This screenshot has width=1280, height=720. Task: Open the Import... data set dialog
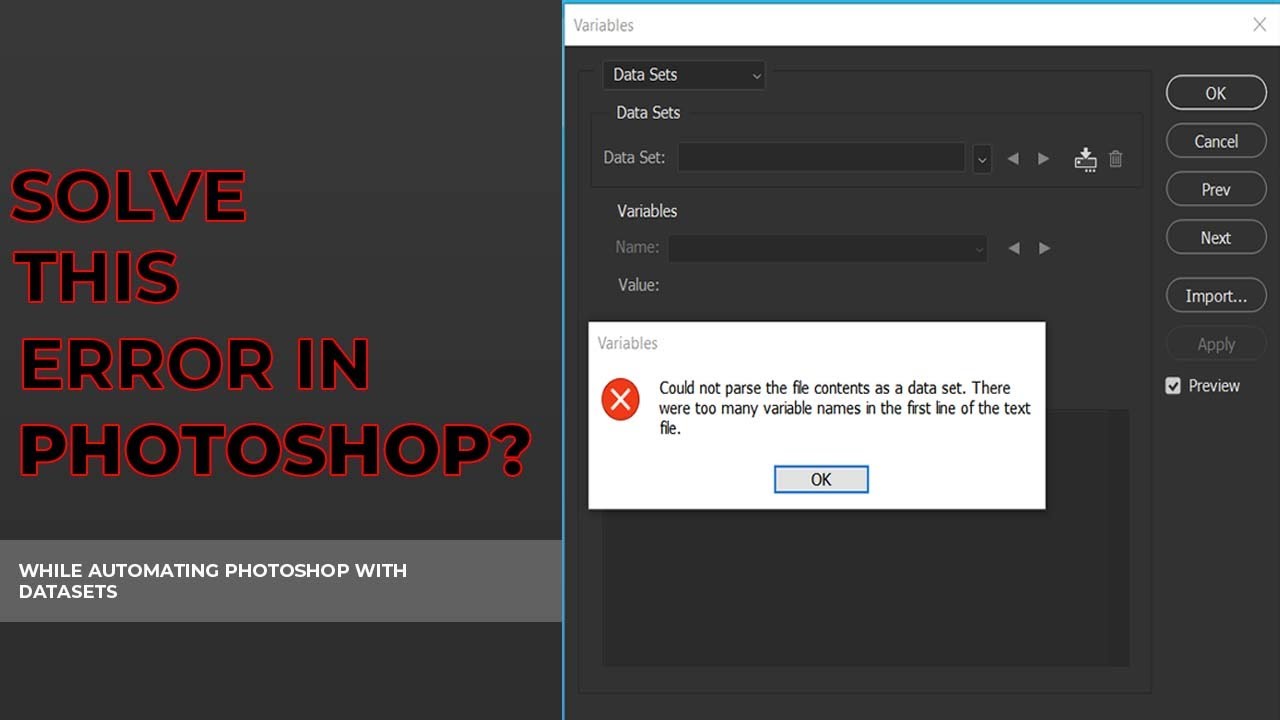click(x=1216, y=296)
